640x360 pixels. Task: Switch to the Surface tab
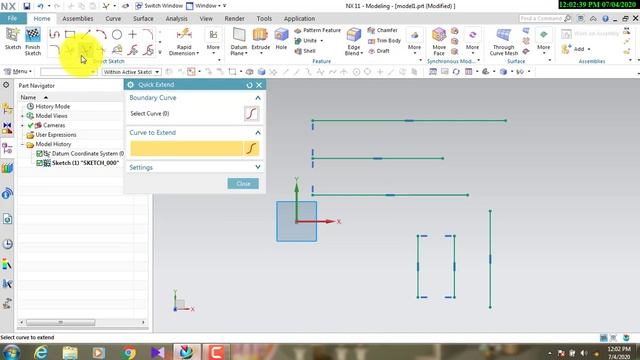click(143, 18)
